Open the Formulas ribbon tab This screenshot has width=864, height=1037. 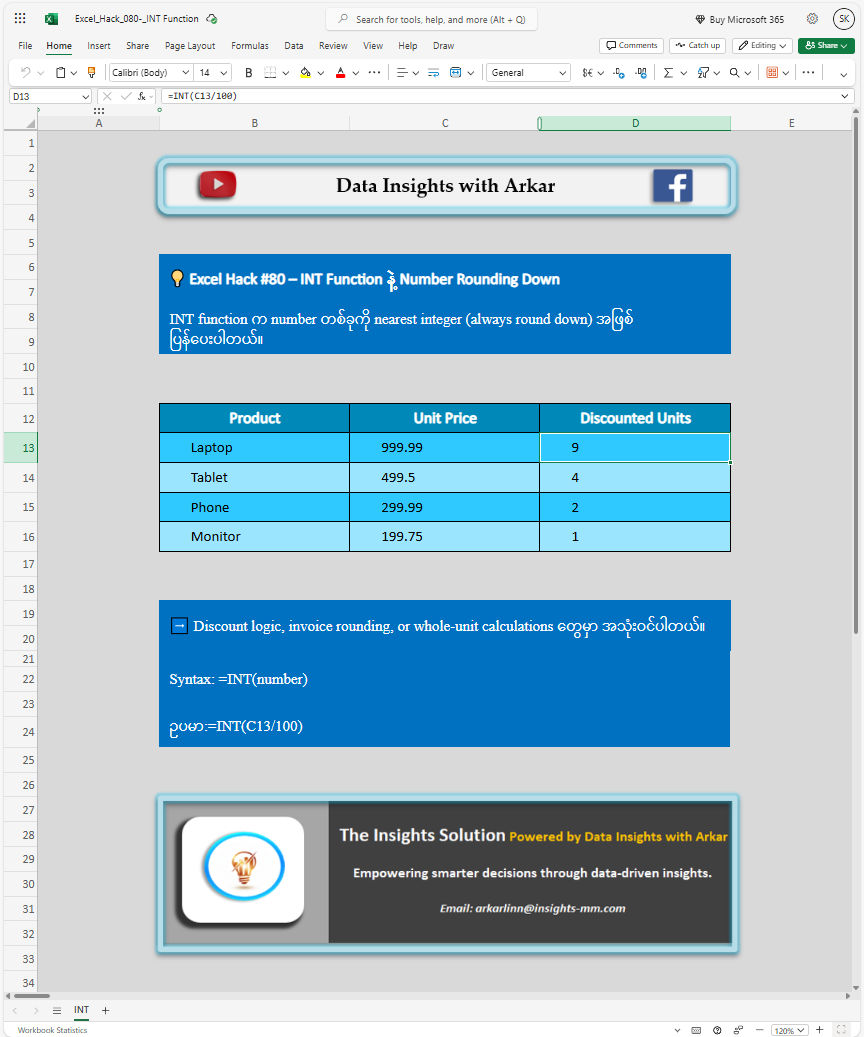point(249,46)
